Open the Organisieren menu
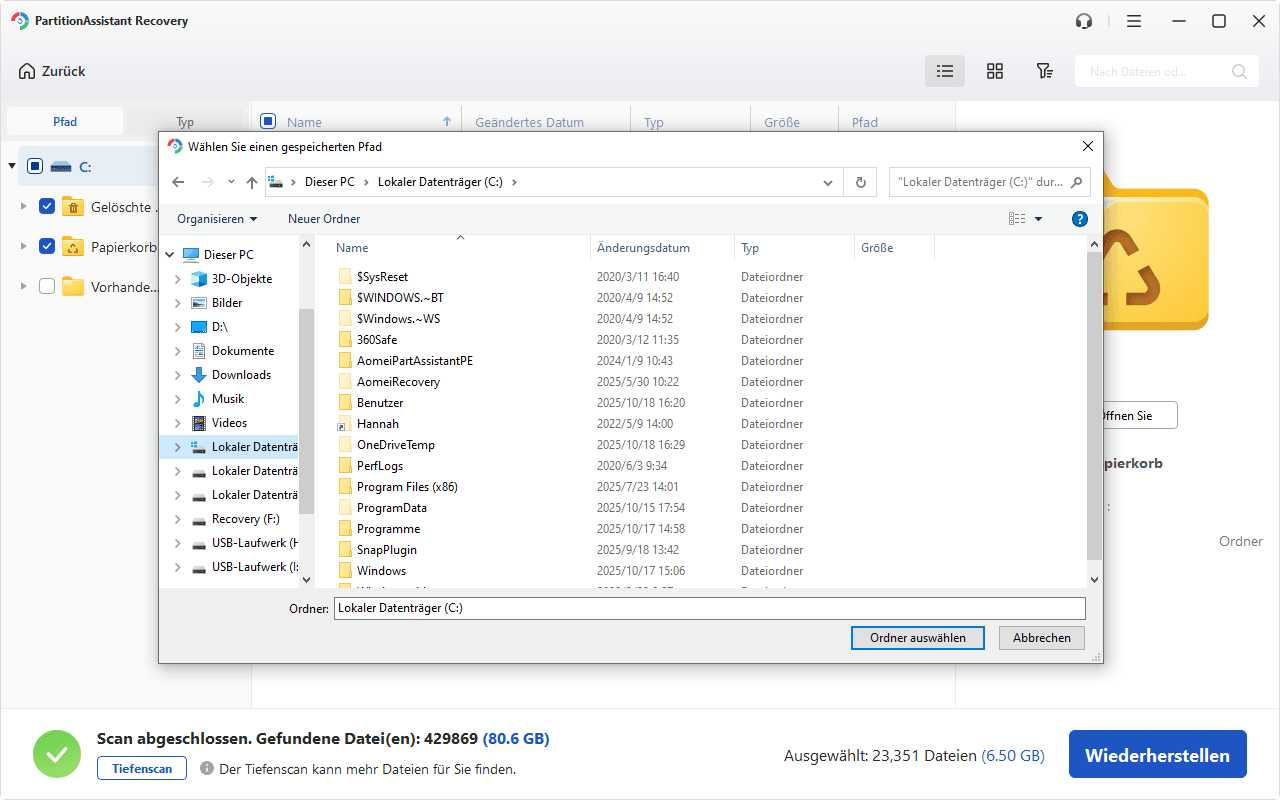 click(x=217, y=219)
